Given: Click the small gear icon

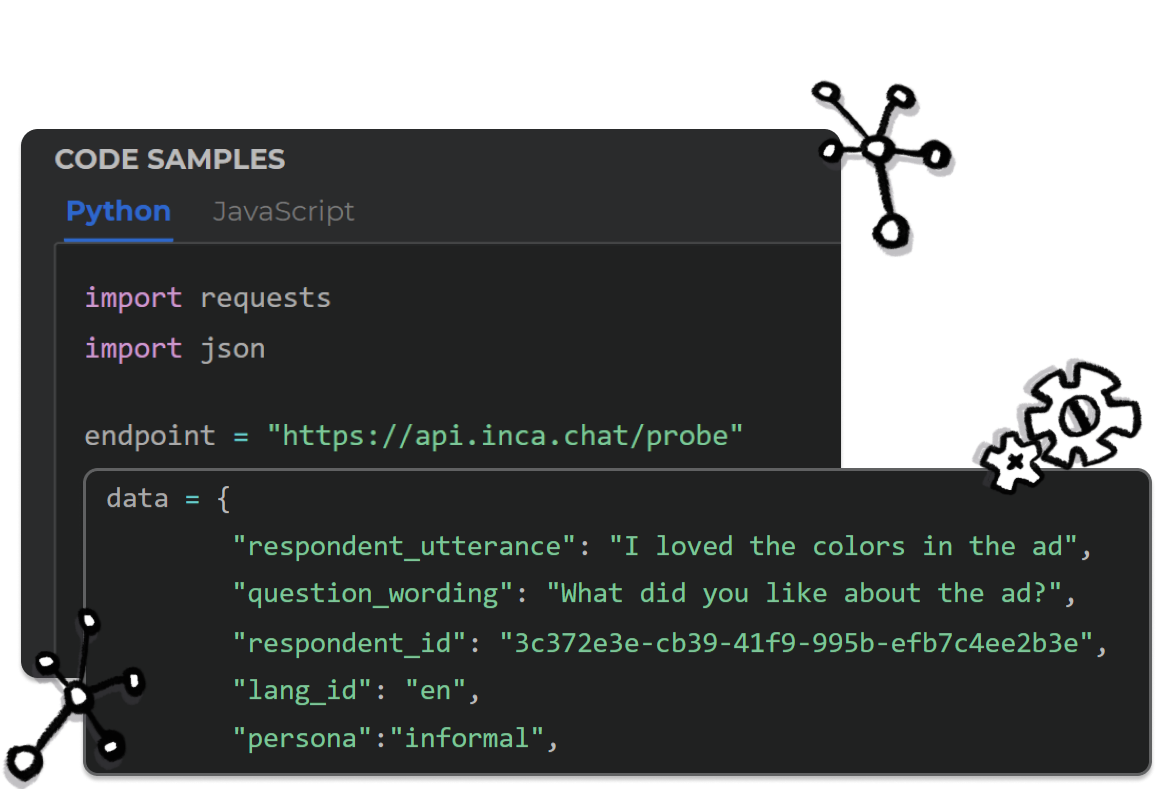Looking at the screenshot, I should point(1011,461).
